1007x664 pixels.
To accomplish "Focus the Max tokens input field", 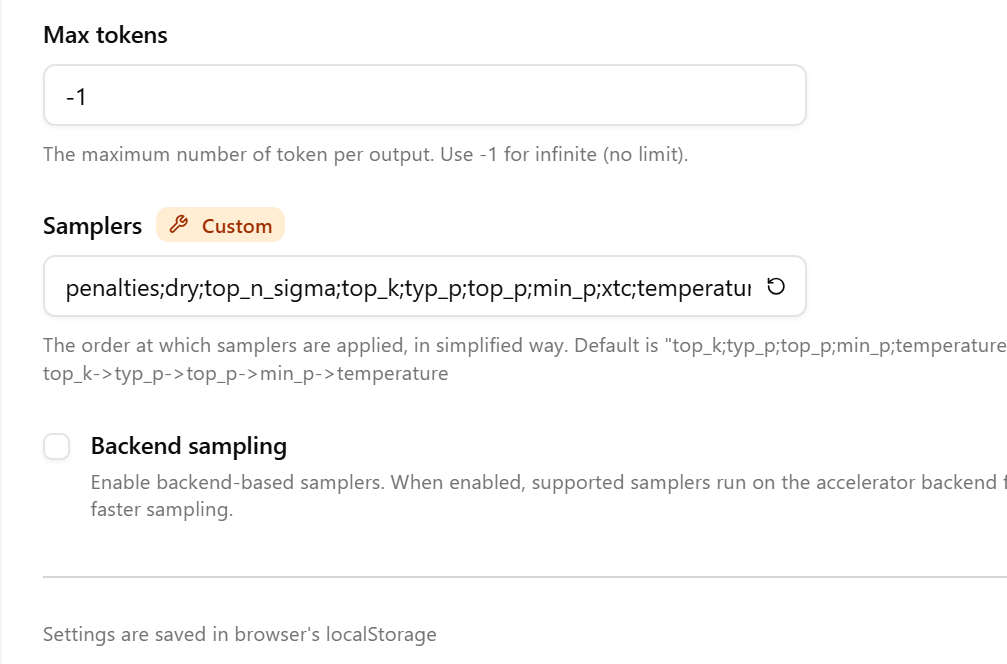I will (x=425, y=95).
